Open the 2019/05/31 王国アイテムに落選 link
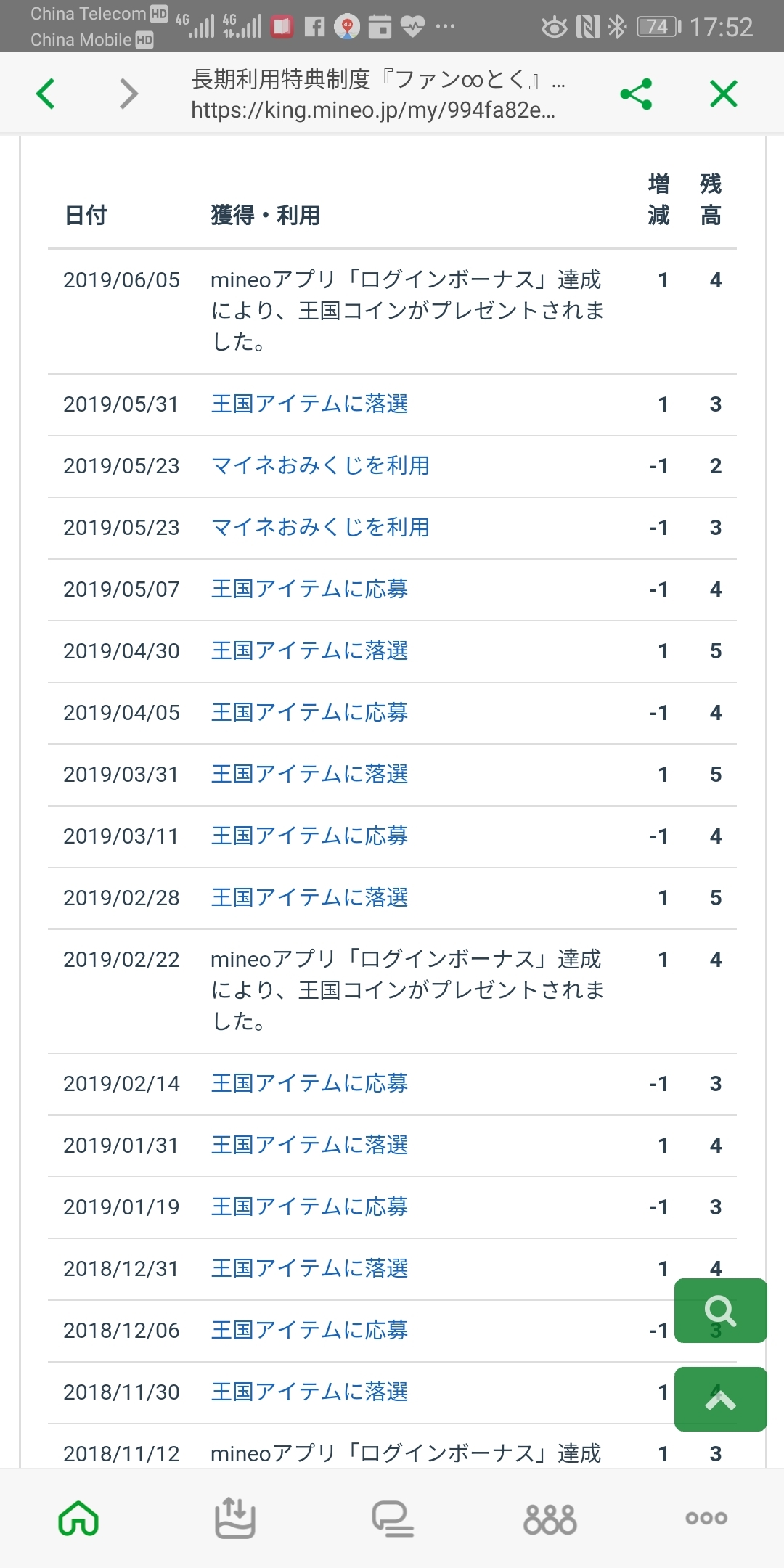Image resolution: width=784 pixels, height=1568 pixels. click(x=309, y=404)
